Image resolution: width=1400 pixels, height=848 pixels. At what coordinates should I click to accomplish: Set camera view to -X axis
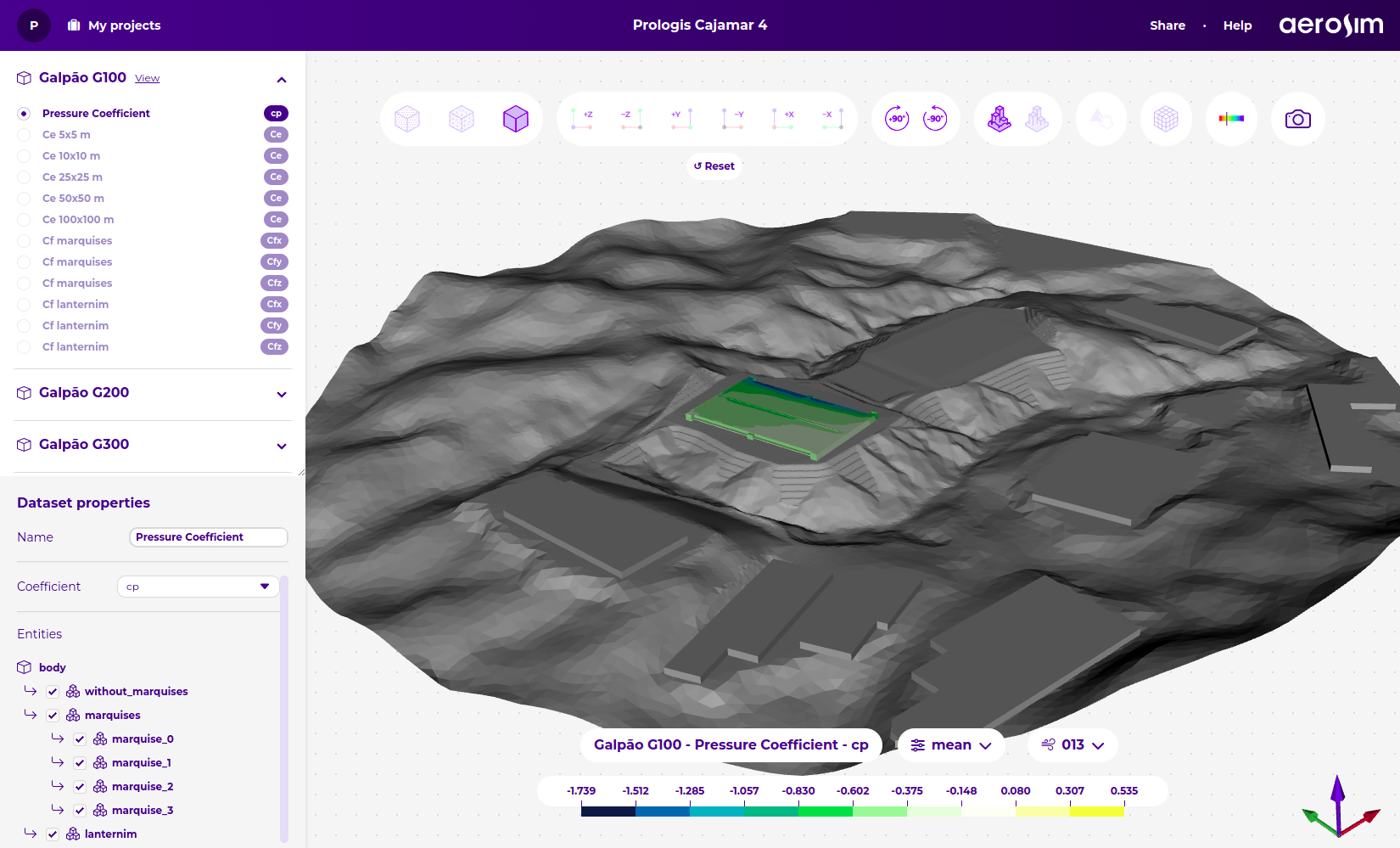(x=832, y=119)
